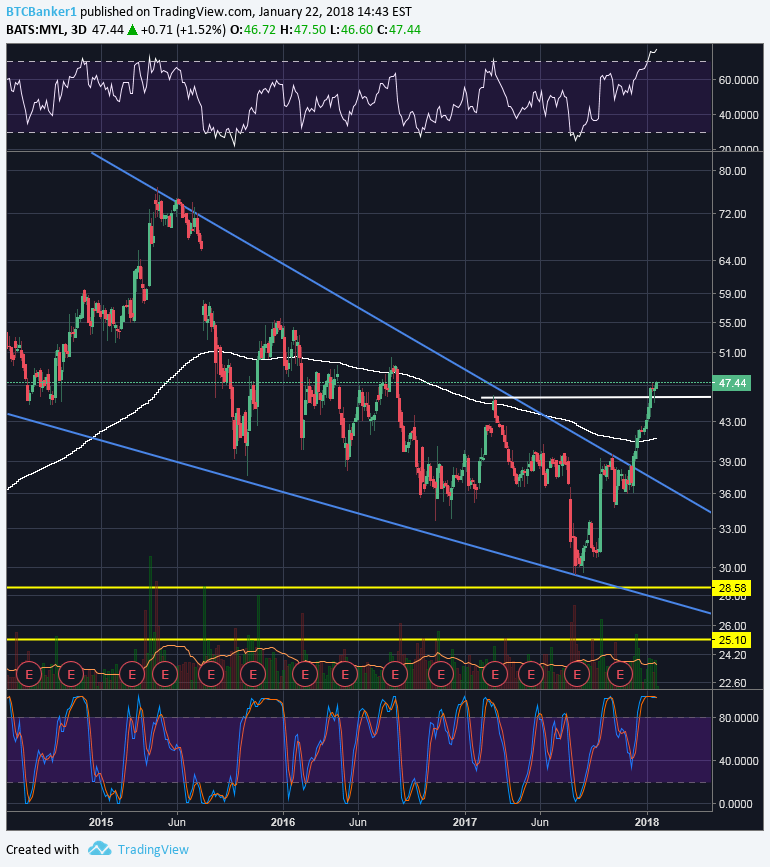
Task: Click the 2017 time axis label
Action: (465, 822)
